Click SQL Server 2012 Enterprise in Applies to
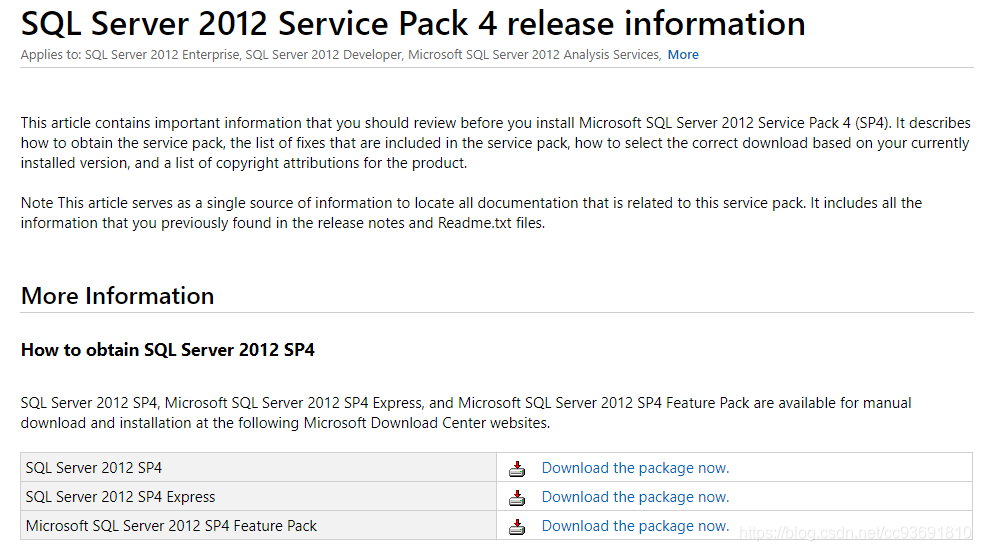The image size is (981, 551). 162,55
